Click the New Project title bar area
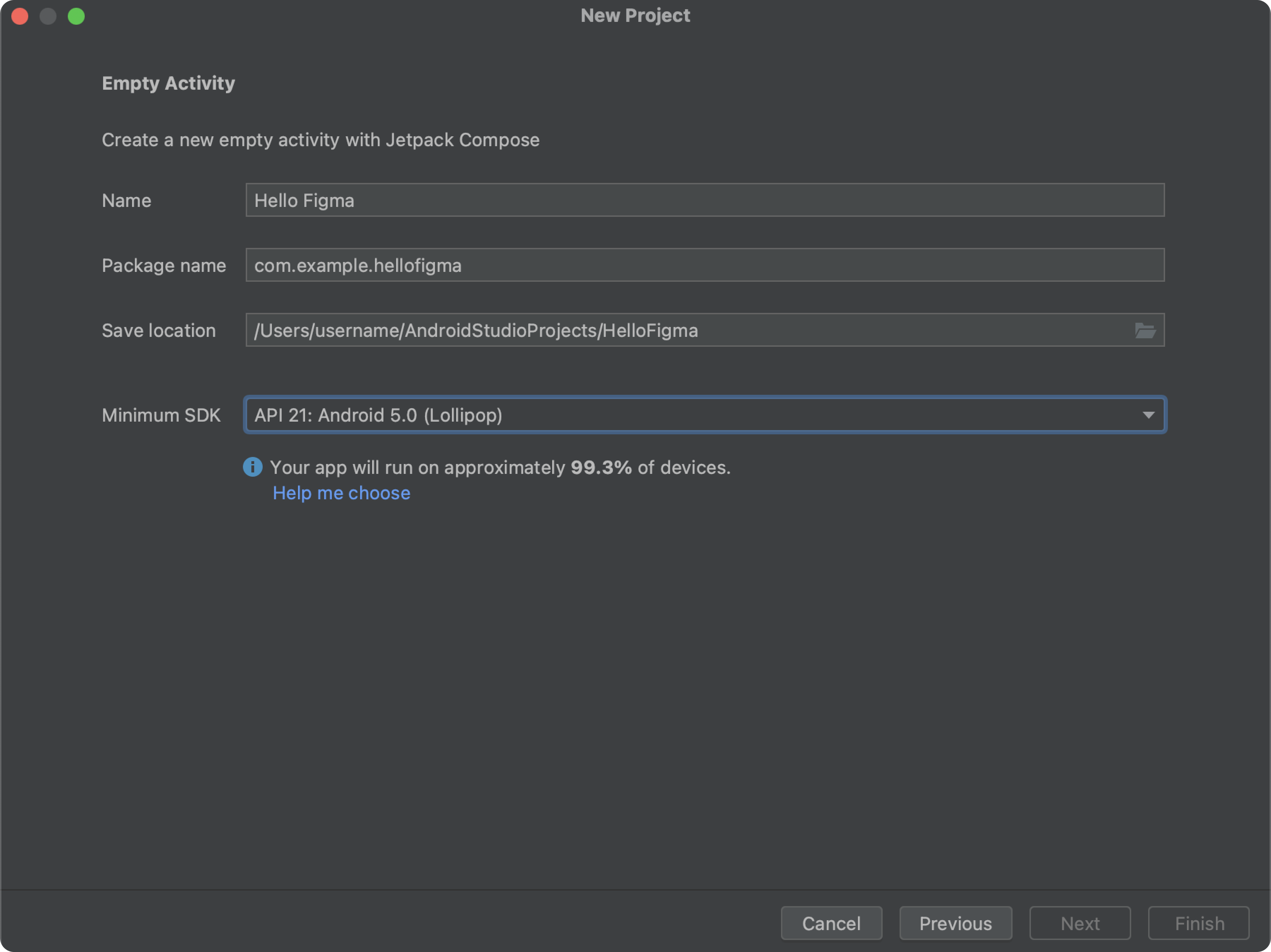The height and width of the screenshot is (952, 1271). pyautogui.click(x=635, y=14)
